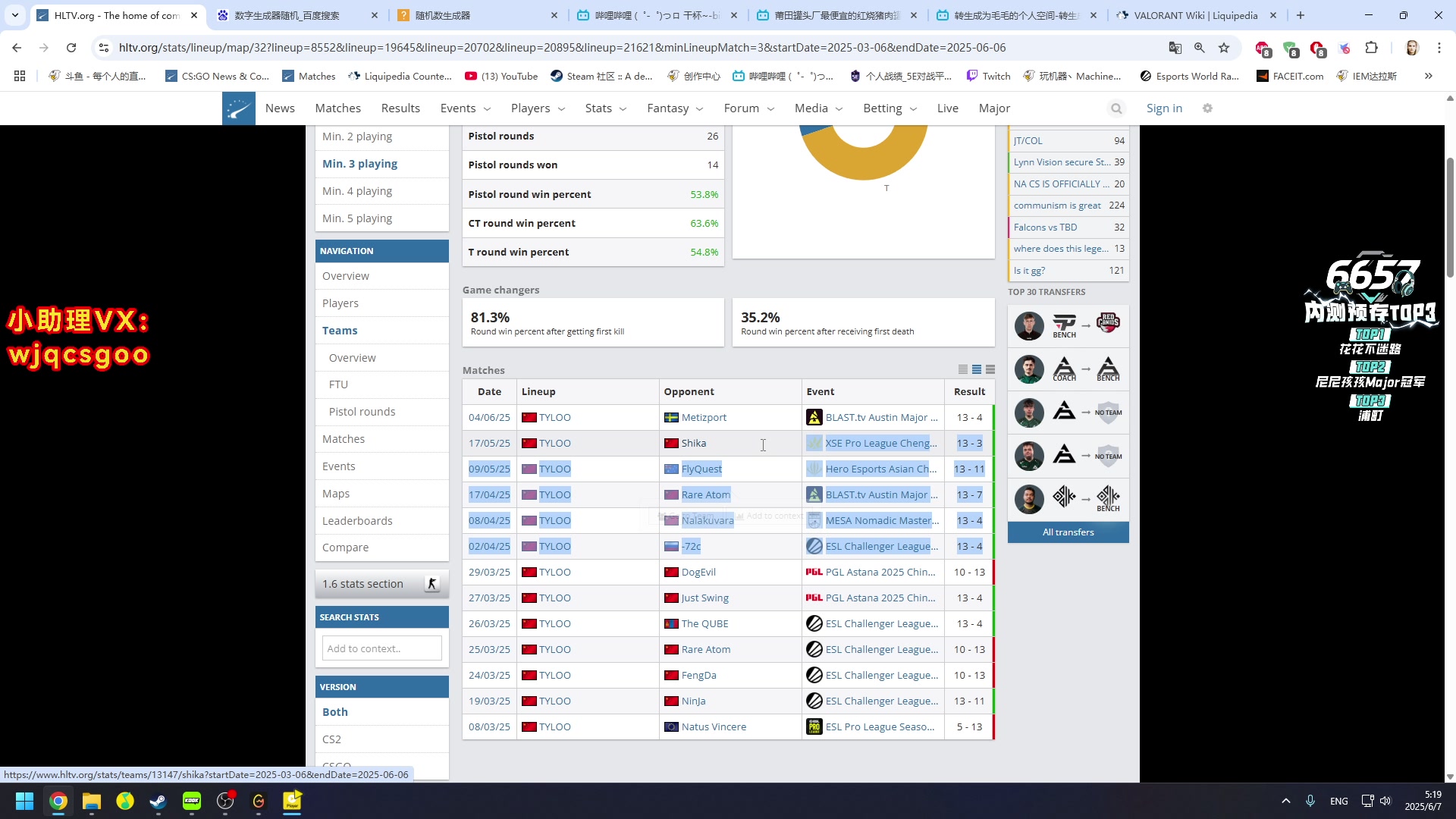This screenshot has width=1456, height=819.
Task: Open the bookmarks apps grid icon
Action: point(20,76)
